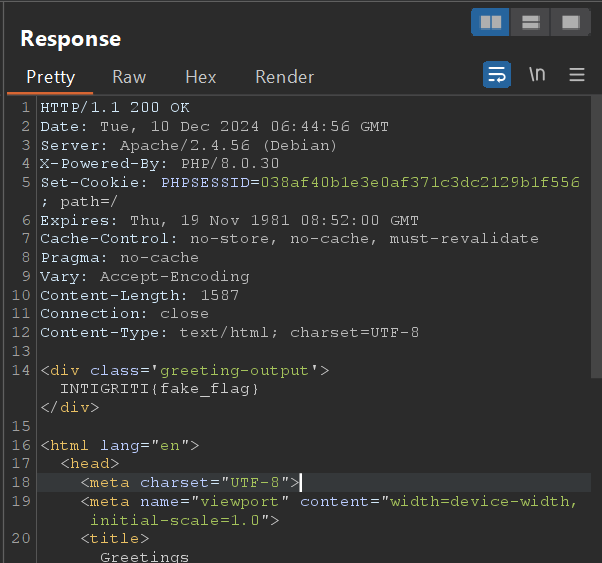Click the INTIGRITI{fake_flag} text
Image resolution: width=602 pixels, height=563 pixels.
pyautogui.click(x=160, y=389)
